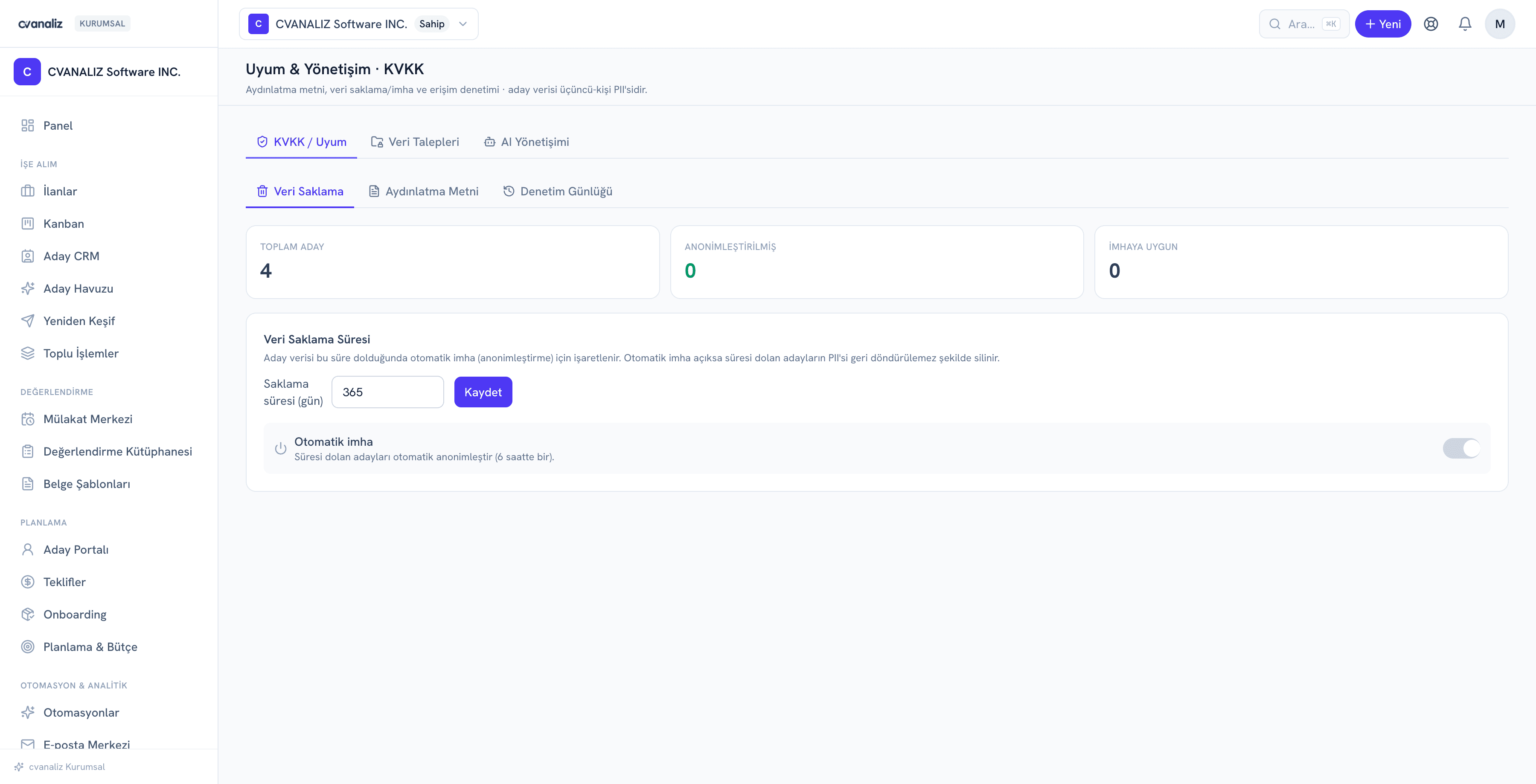Click the Onboarding package icon
This screenshot has width=1536, height=784.
tap(27, 614)
